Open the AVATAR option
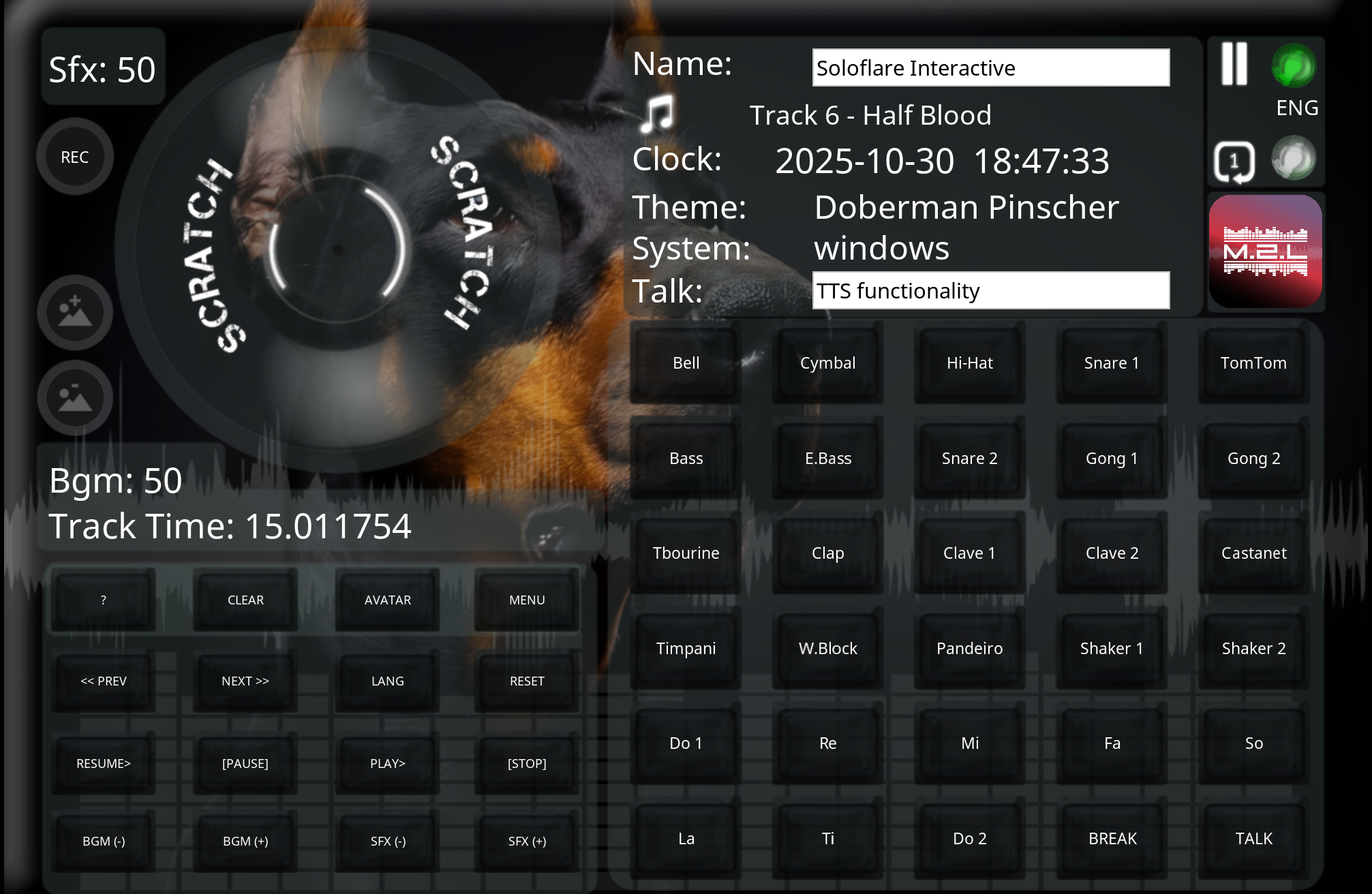Image resolution: width=1372 pixels, height=894 pixels. (x=387, y=600)
